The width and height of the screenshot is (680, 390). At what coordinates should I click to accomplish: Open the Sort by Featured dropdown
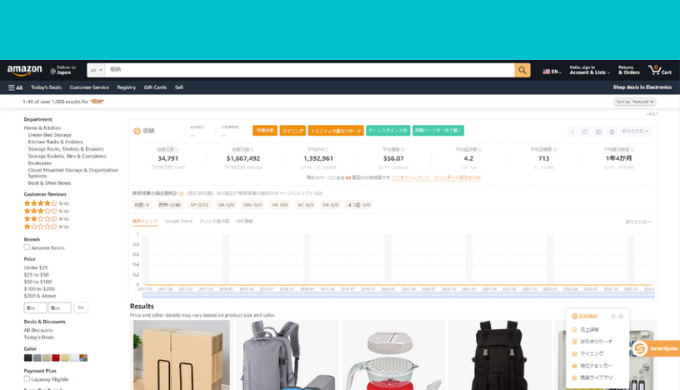pyautogui.click(x=634, y=102)
